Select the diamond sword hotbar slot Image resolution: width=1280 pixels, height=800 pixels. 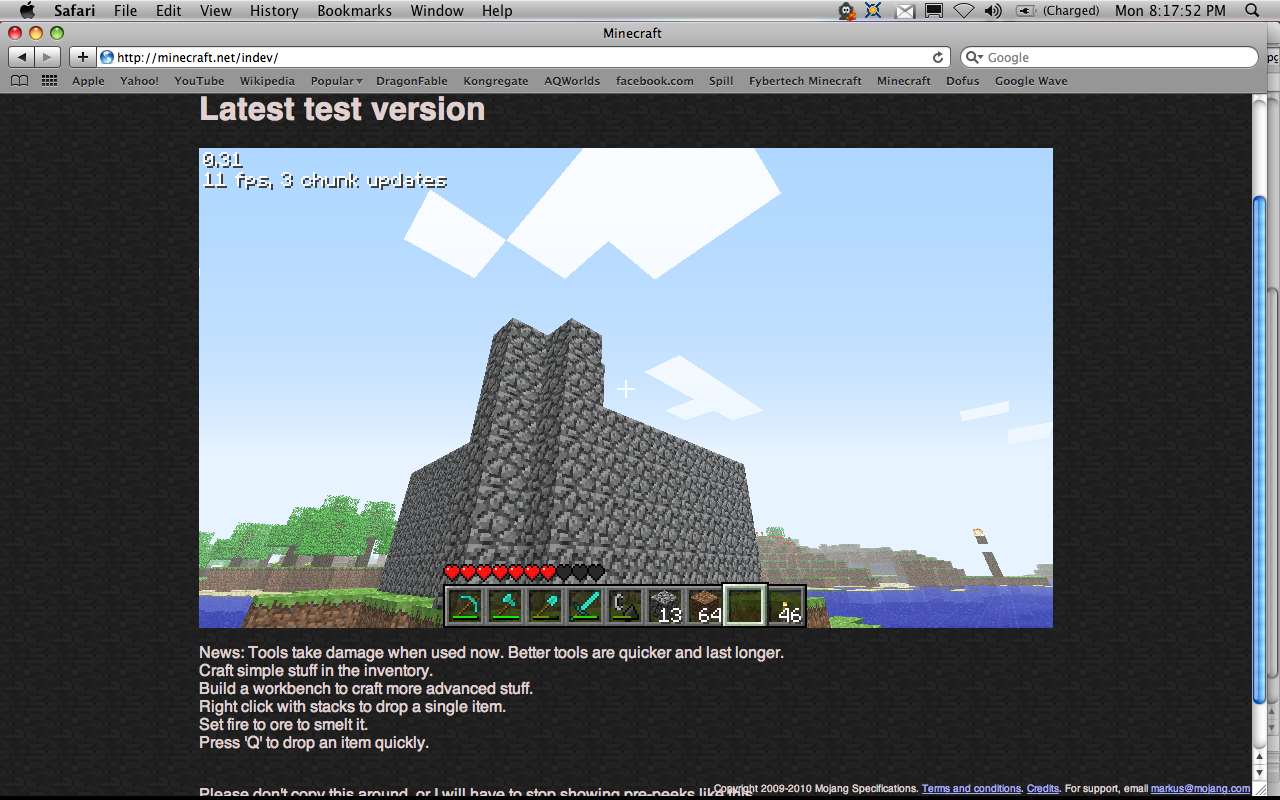pyautogui.click(x=585, y=606)
